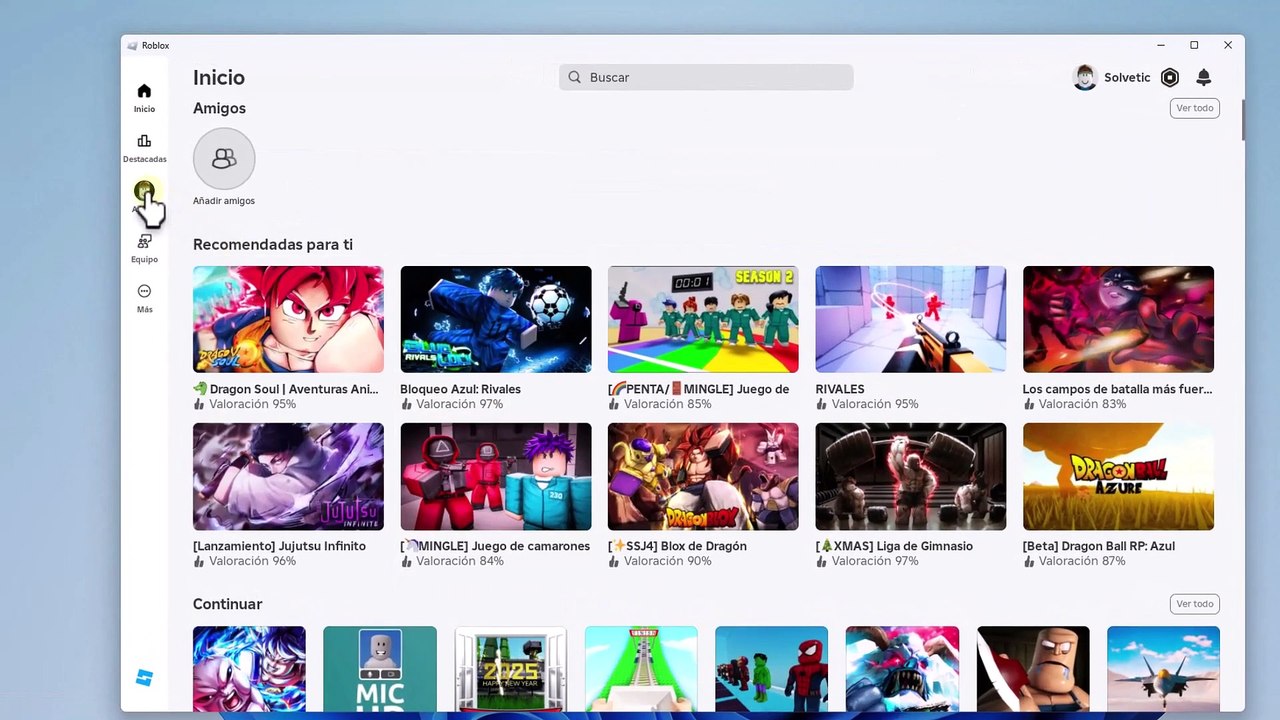Click the Buscar search field
The image size is (1280, 720).
[x=706, y=77]
